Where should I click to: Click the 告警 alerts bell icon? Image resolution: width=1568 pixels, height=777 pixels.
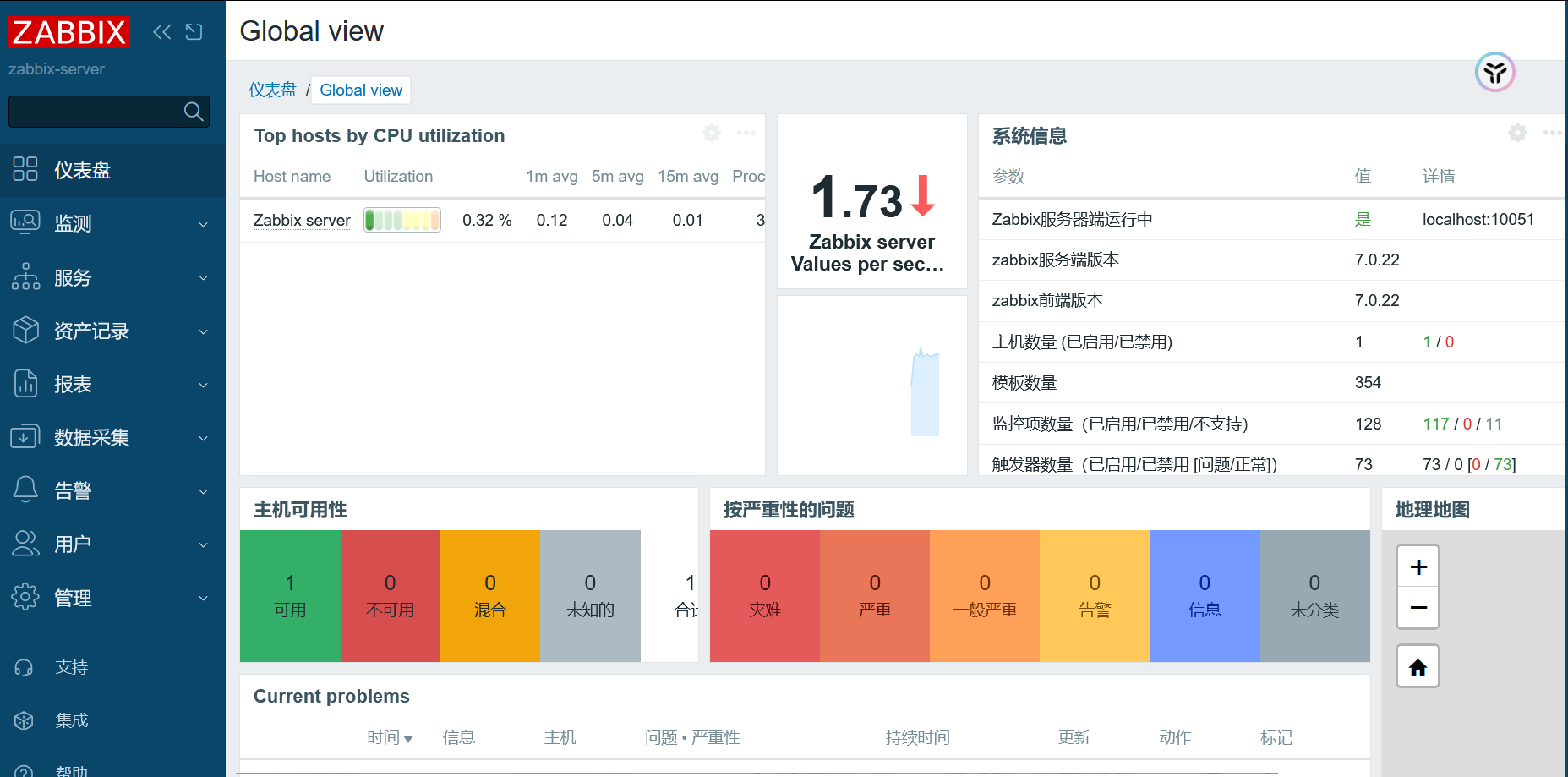pyautogui.click(x=25, y=490)
